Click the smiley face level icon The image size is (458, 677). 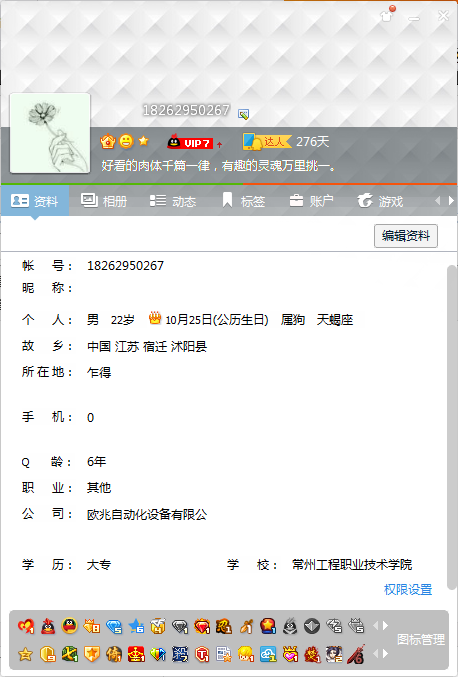[126, 141]
